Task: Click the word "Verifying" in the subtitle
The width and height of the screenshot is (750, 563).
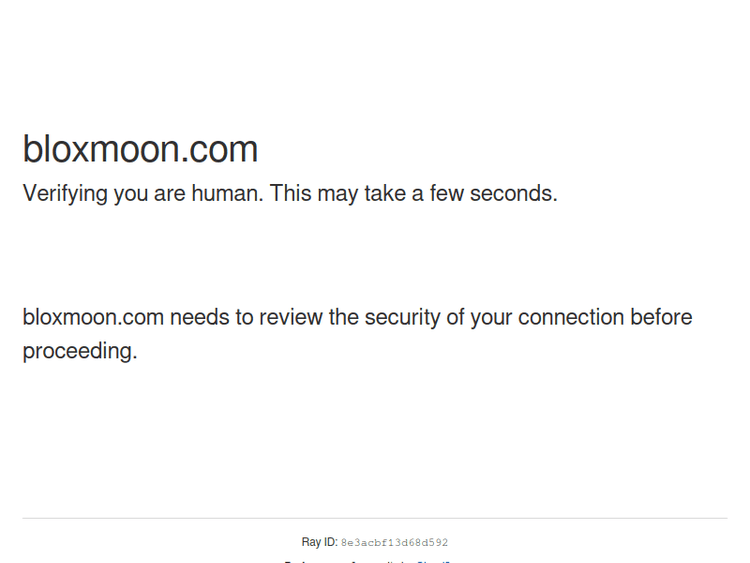Action: (x=65, y=193)
